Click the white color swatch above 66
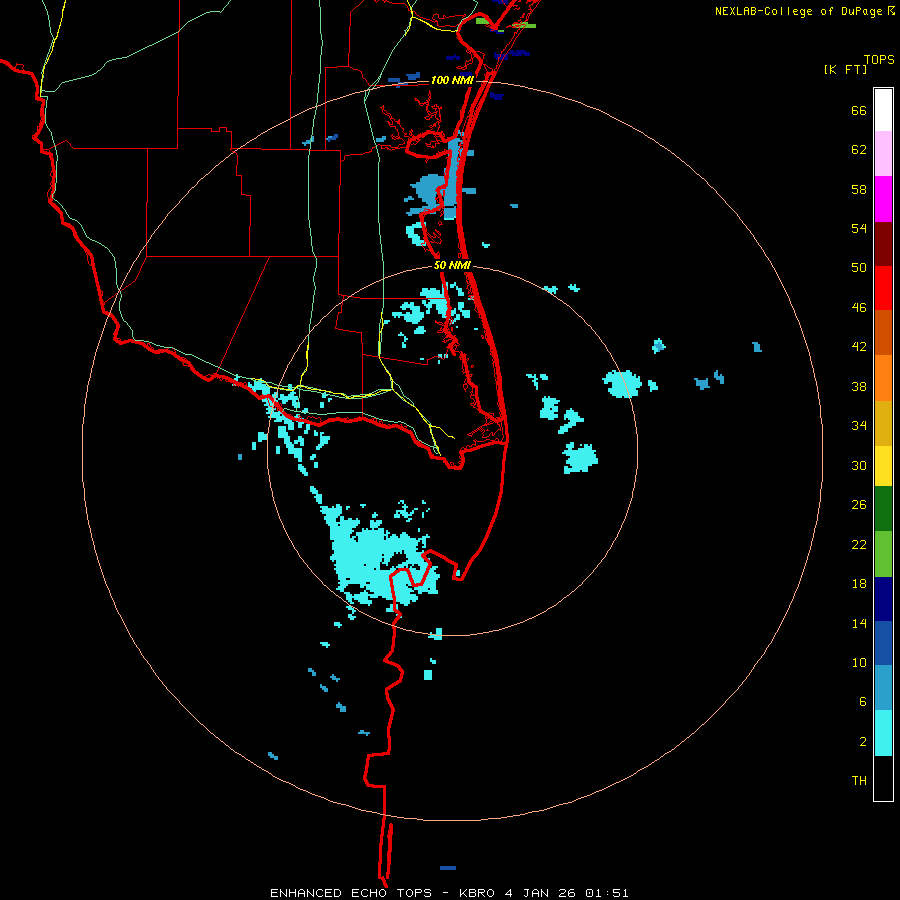 coord(883,110)
